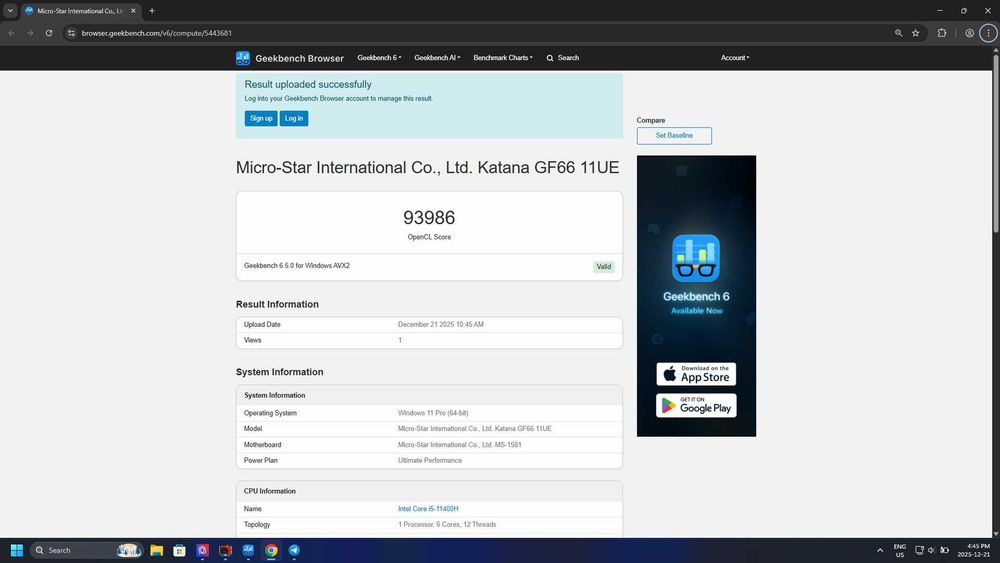Click the Sign up button
The image size is (1000, 563).
[261, 119]
